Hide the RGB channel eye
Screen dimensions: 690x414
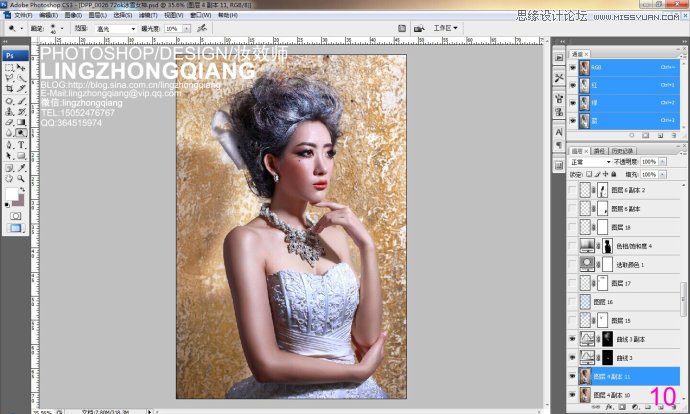[573, 68]
